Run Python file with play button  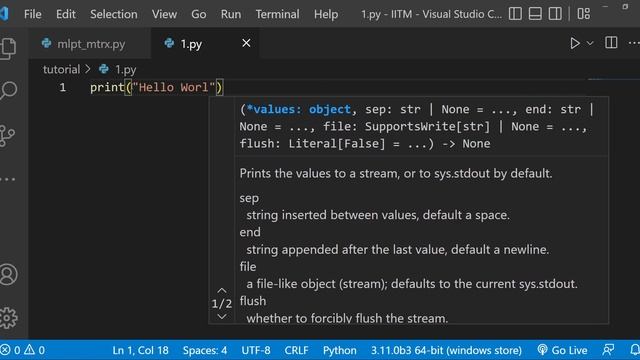[x=575, y=43]
